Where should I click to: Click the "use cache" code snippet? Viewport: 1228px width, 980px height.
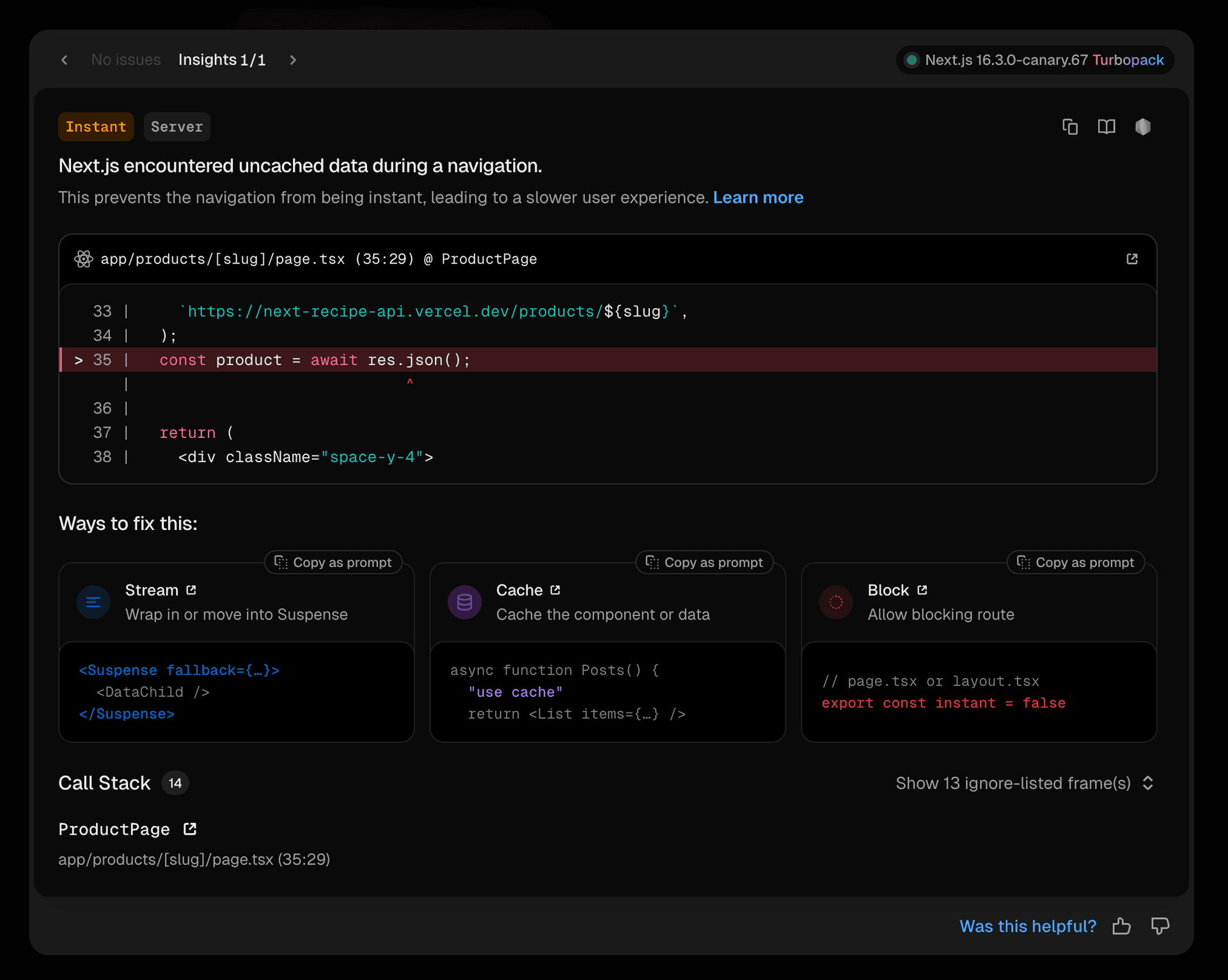(516, 692)
